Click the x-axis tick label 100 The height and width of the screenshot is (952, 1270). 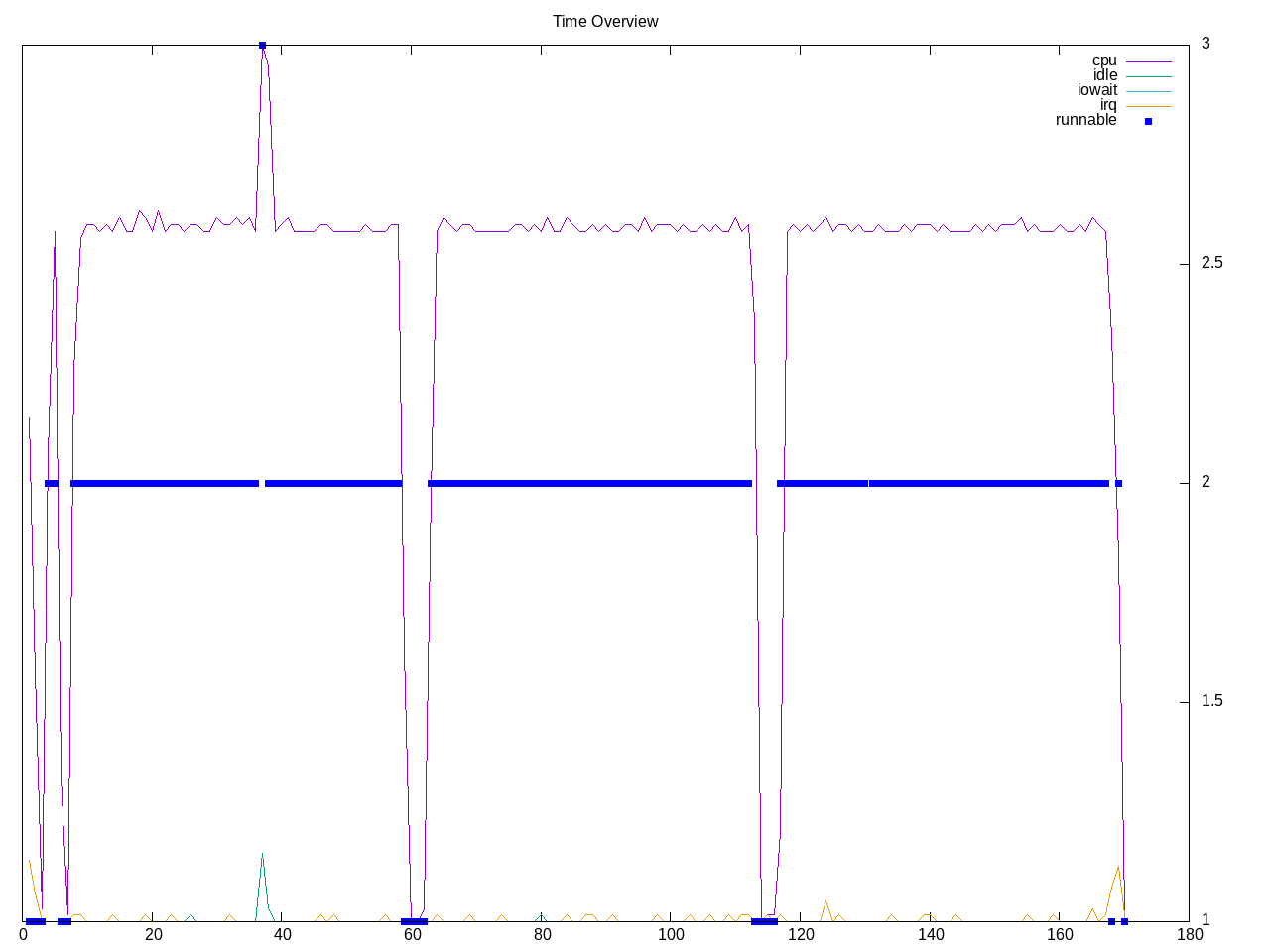pos(671,934)
